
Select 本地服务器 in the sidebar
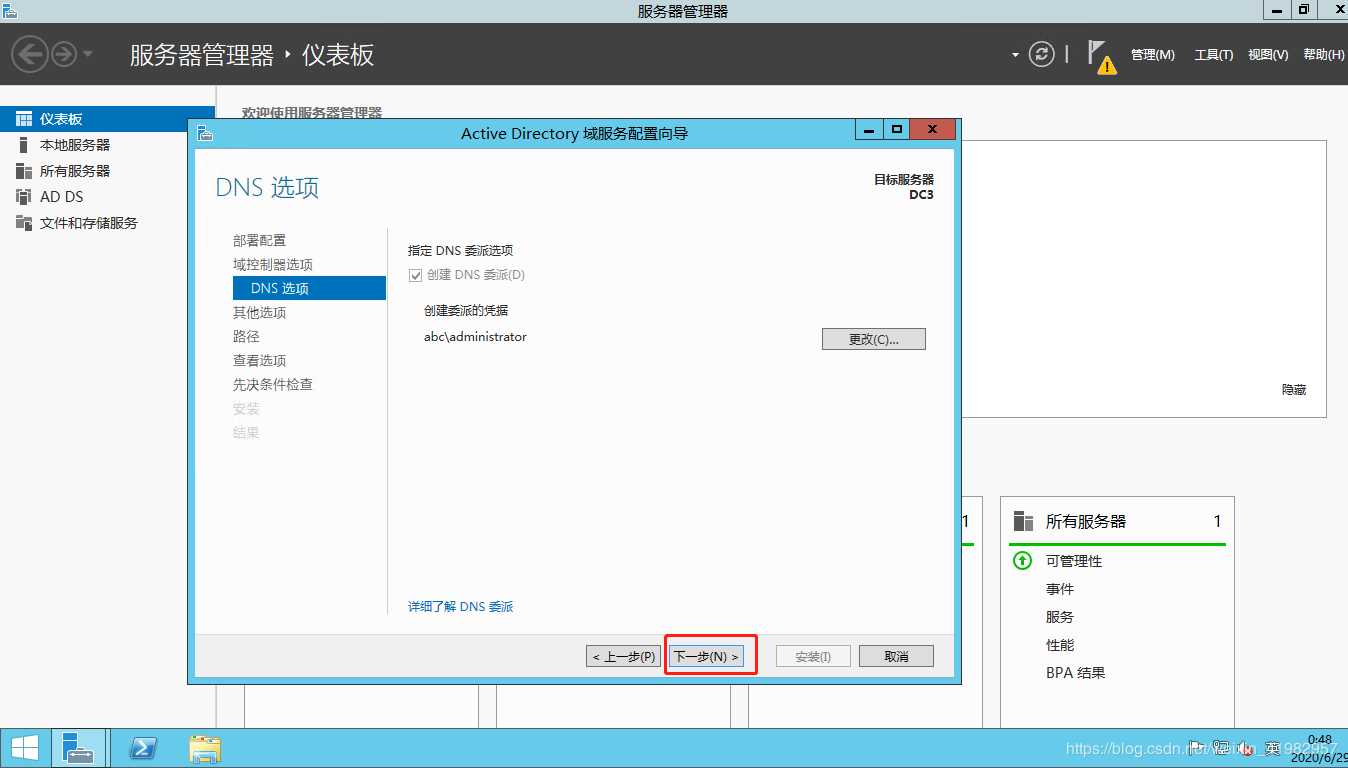point(107,145)
